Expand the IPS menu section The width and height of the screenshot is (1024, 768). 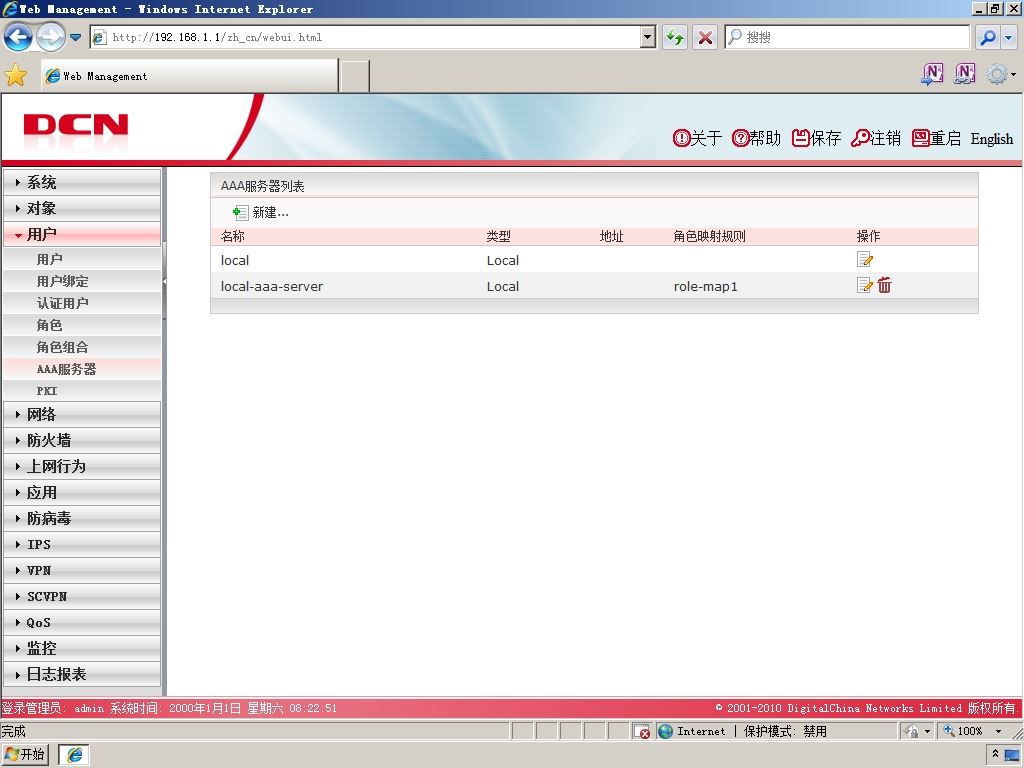[82, 544]
